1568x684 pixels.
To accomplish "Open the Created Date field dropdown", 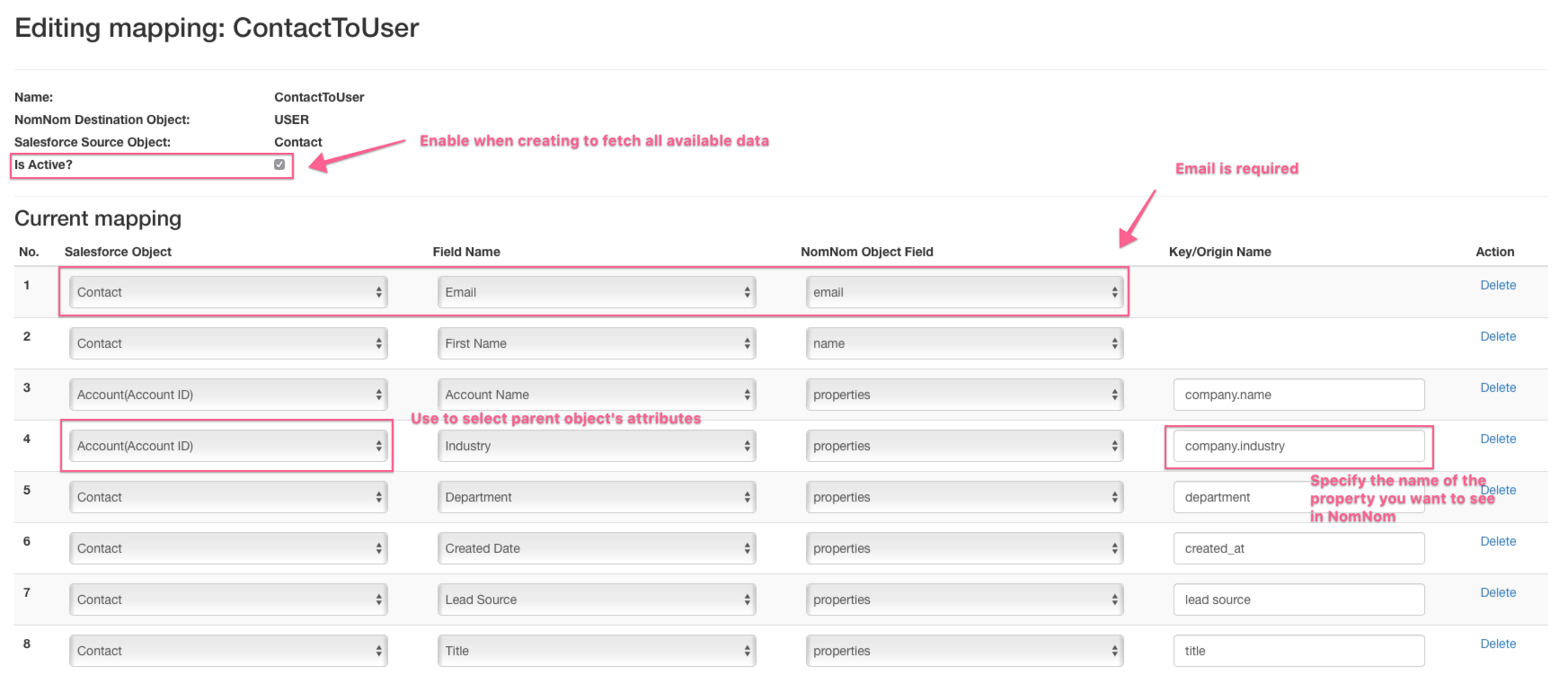I will (x=597, y=548).
